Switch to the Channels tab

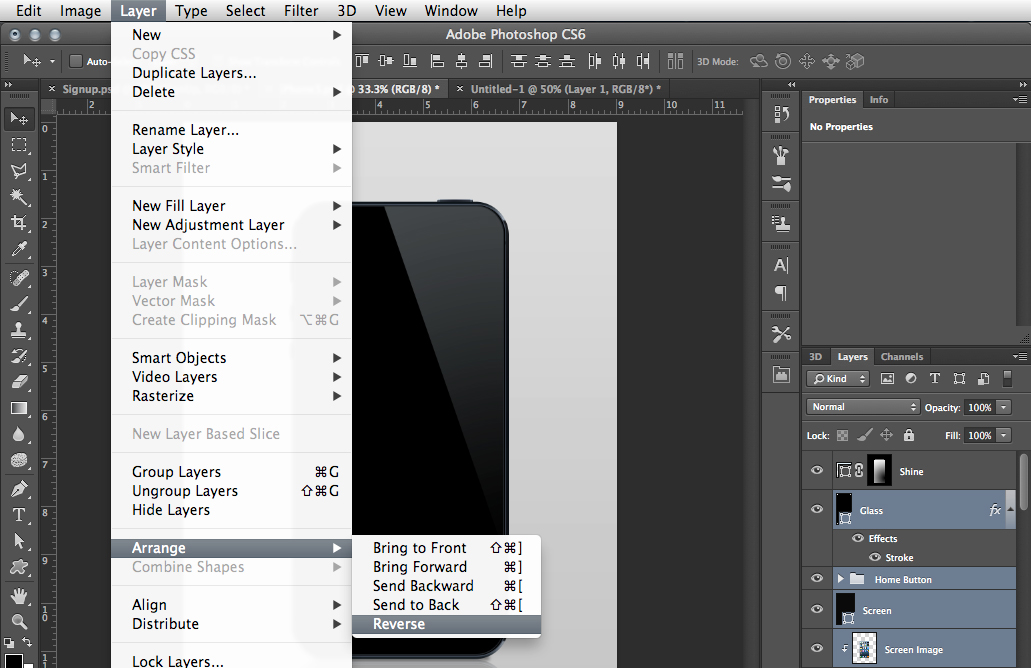901,356
